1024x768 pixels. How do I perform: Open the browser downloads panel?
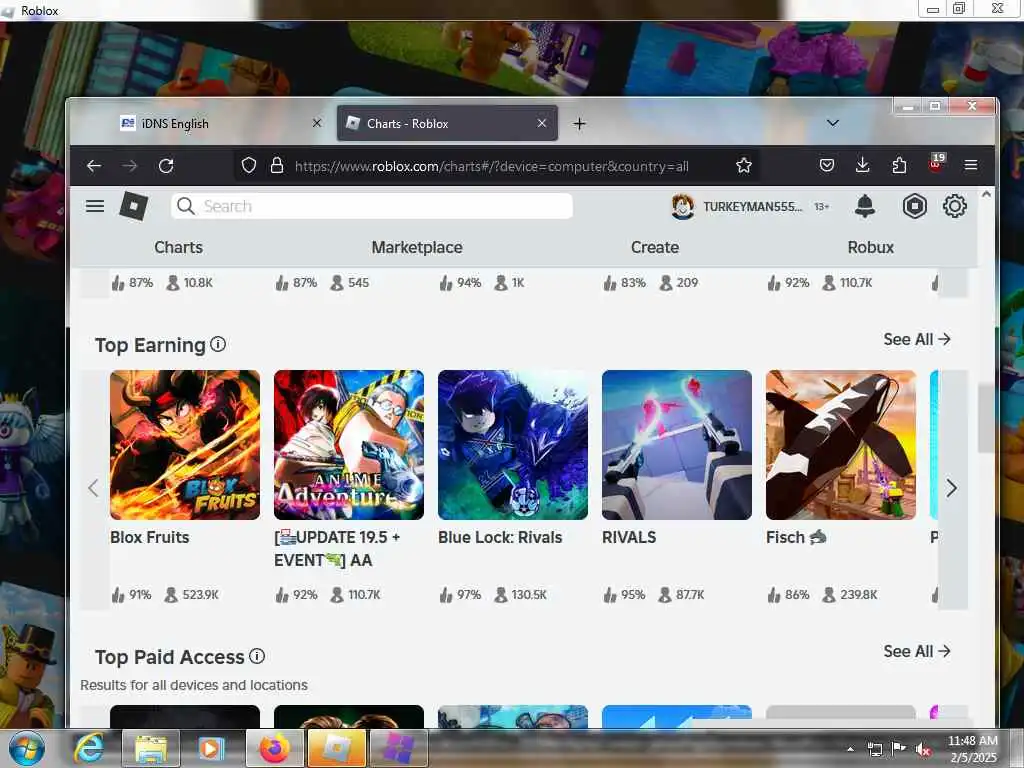coord(863,166)
